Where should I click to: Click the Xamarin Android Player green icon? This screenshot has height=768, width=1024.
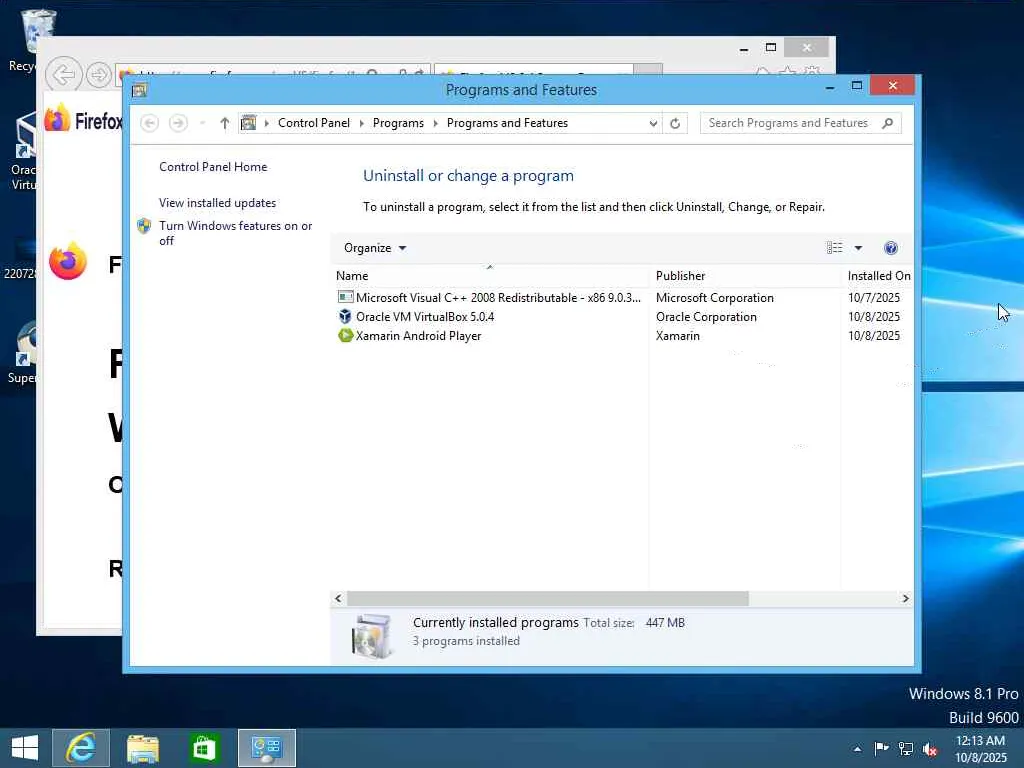click(345, 336)
